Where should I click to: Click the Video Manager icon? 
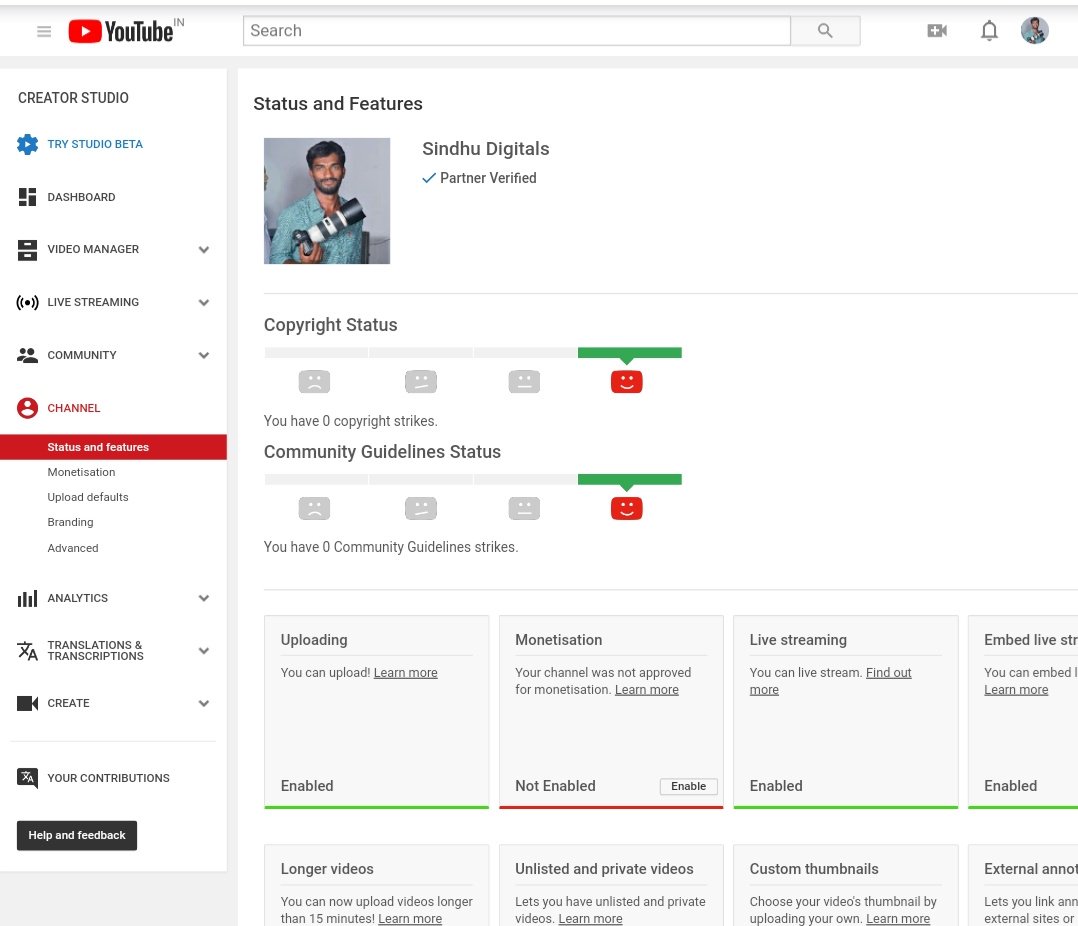(28, 250)
